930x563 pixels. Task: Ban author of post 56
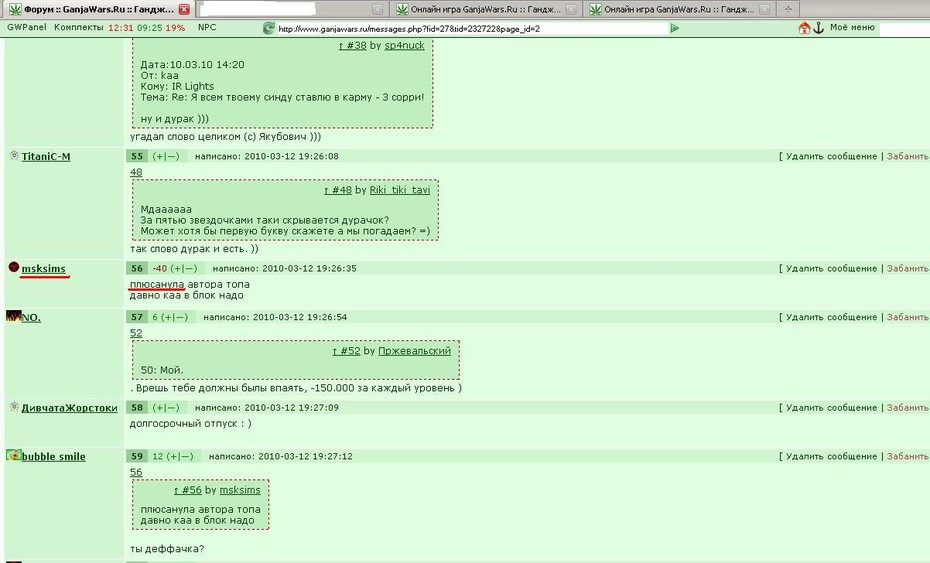click(907, 268)
